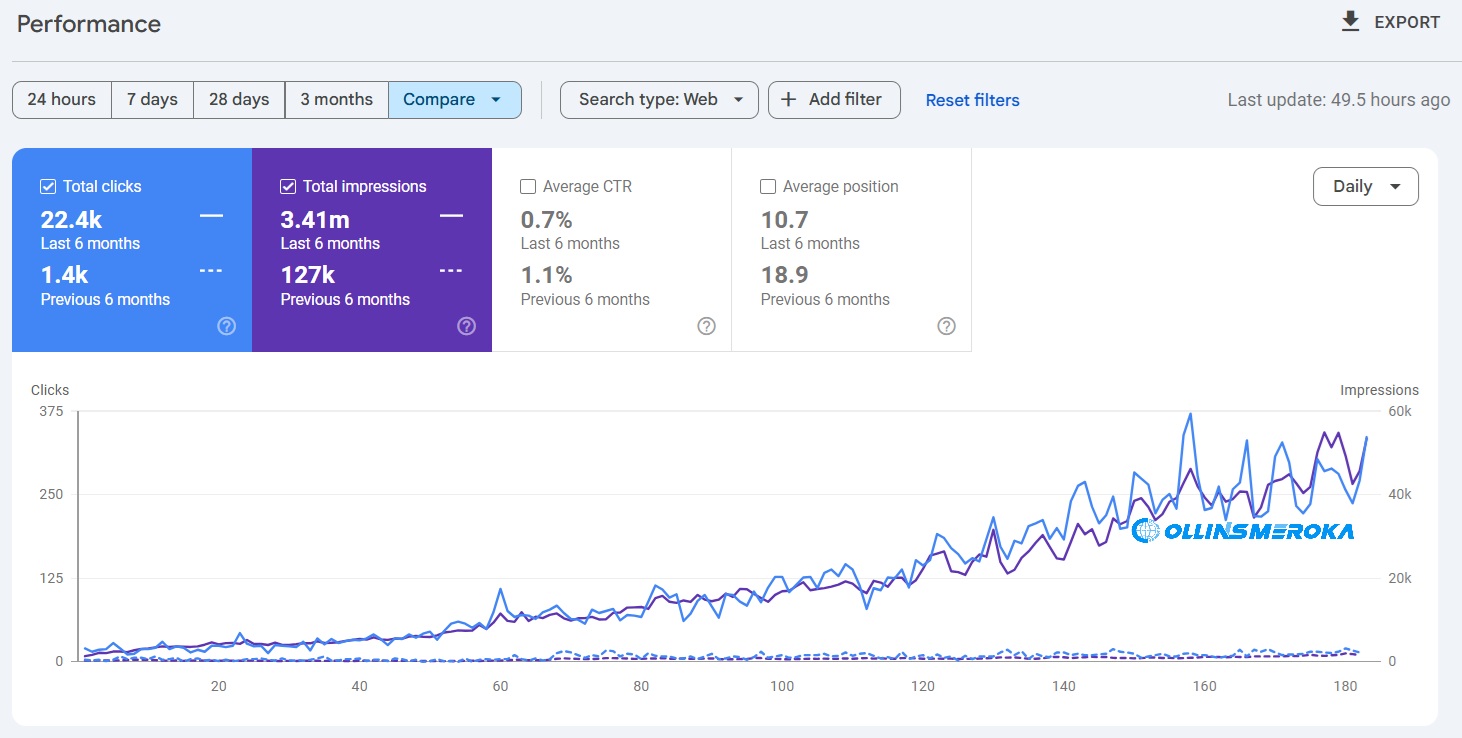The image size is (1462, 738).
Task: Open the Compare dropdown
Action: tap(455, 99)
